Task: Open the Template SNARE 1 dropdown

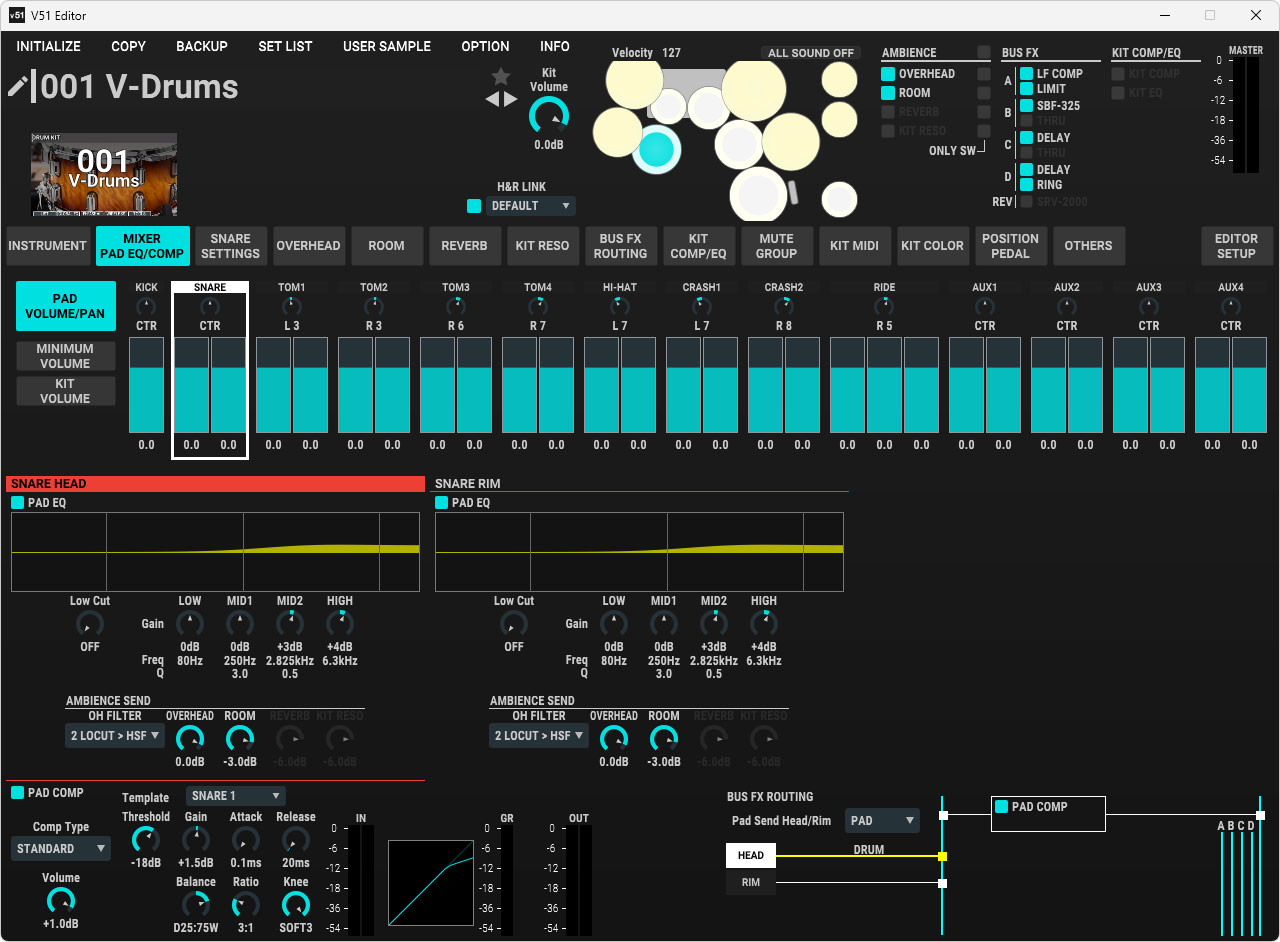Action: point(235,796)
